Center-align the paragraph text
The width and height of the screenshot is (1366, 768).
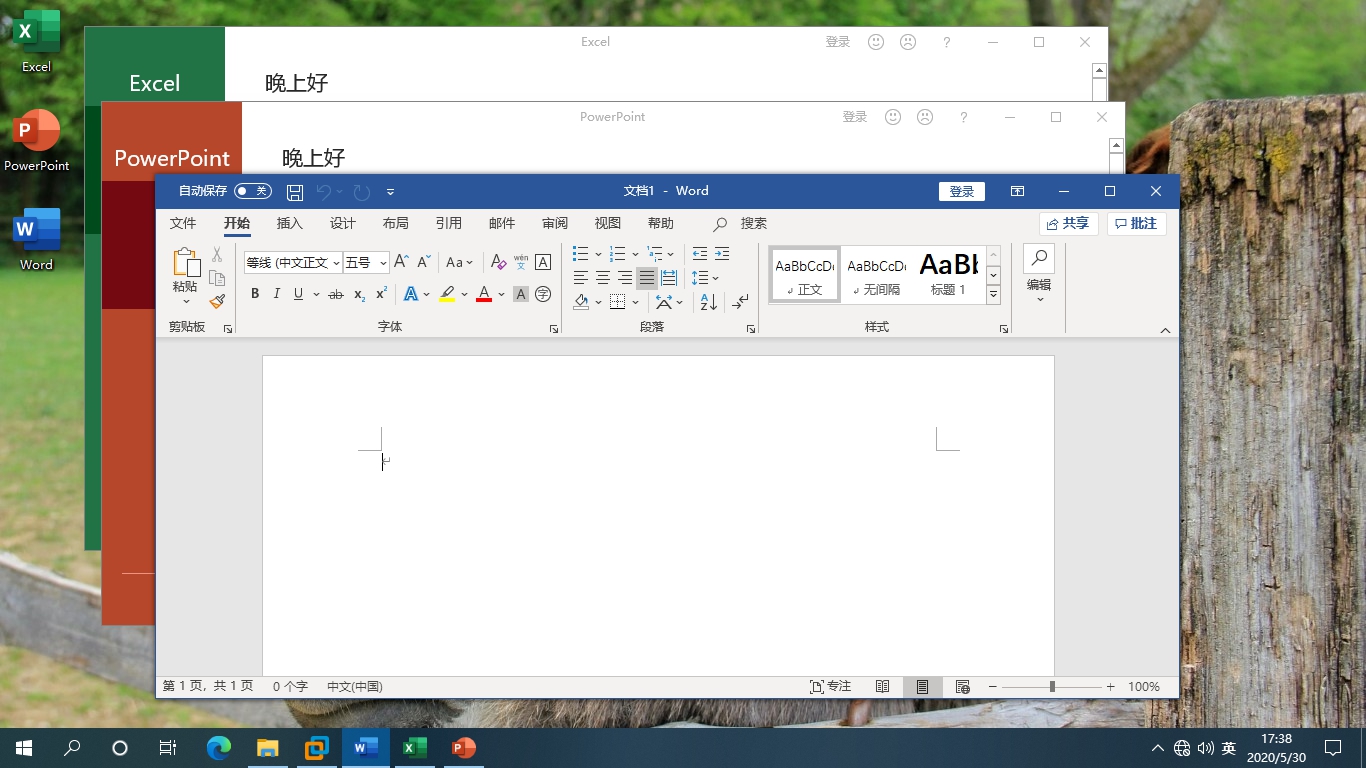[603, 278]
